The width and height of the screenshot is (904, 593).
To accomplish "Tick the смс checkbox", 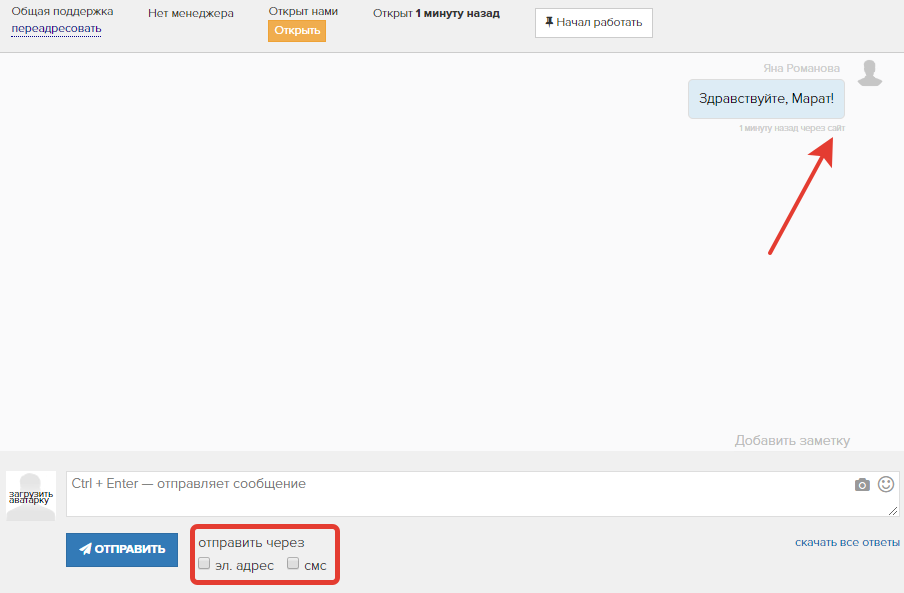I will [x=293, y=564].
